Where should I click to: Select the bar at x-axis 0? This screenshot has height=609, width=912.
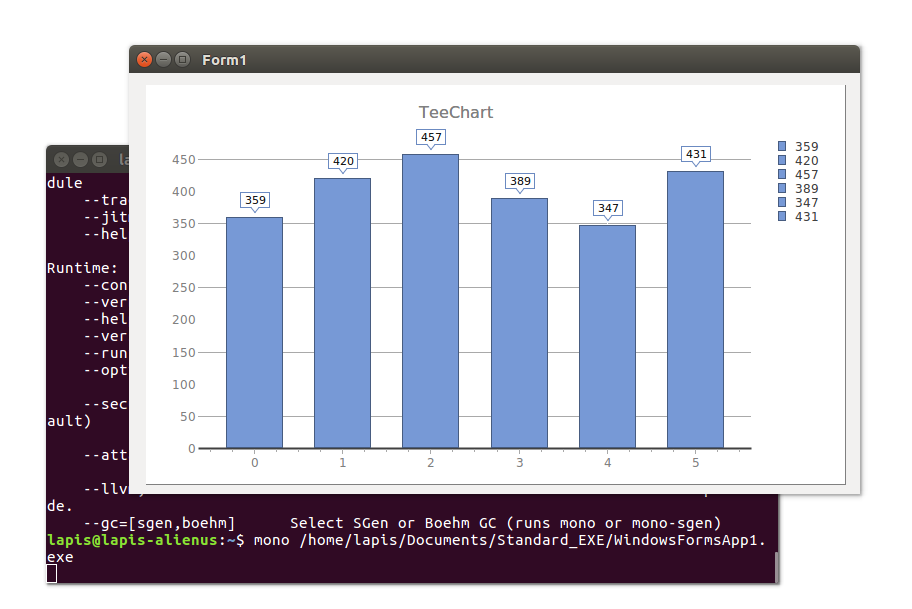[x=254, y=333]
